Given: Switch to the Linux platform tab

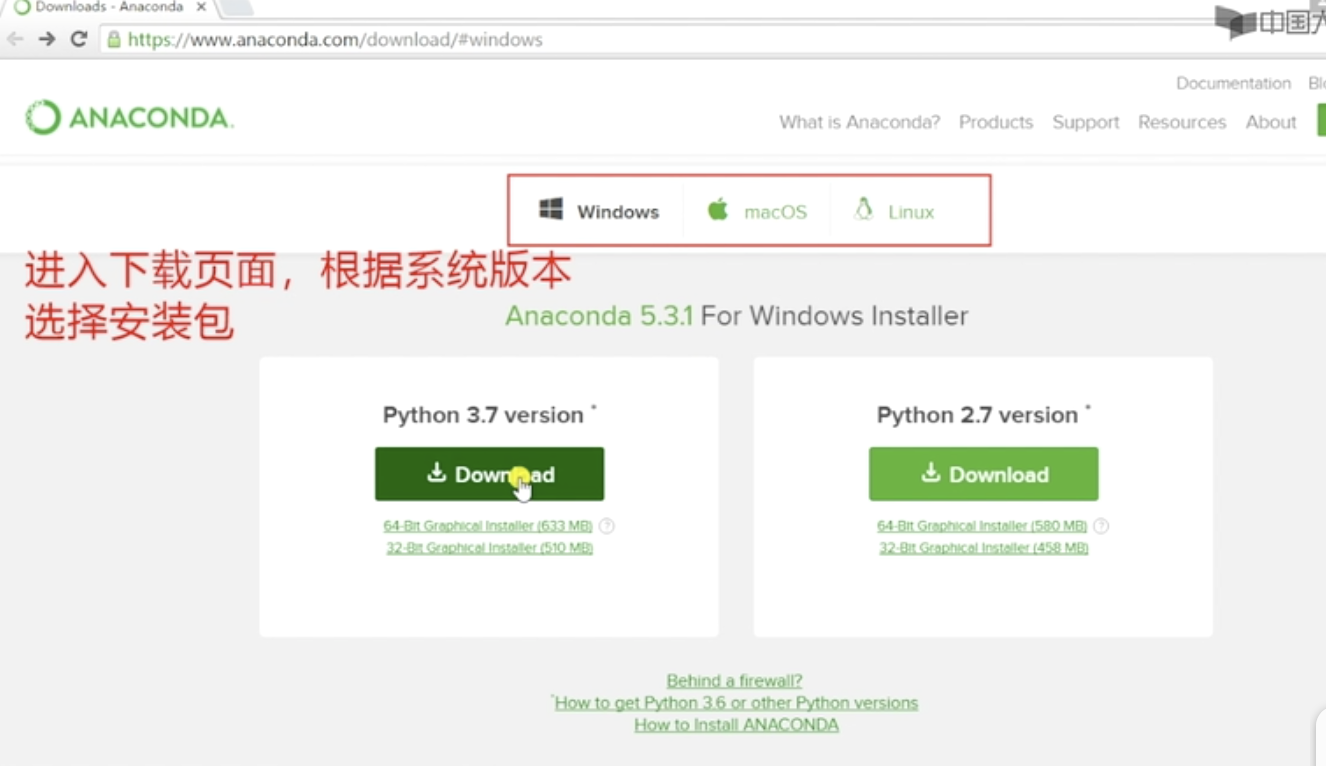Looking at the screenshot, I should [894, 211].
